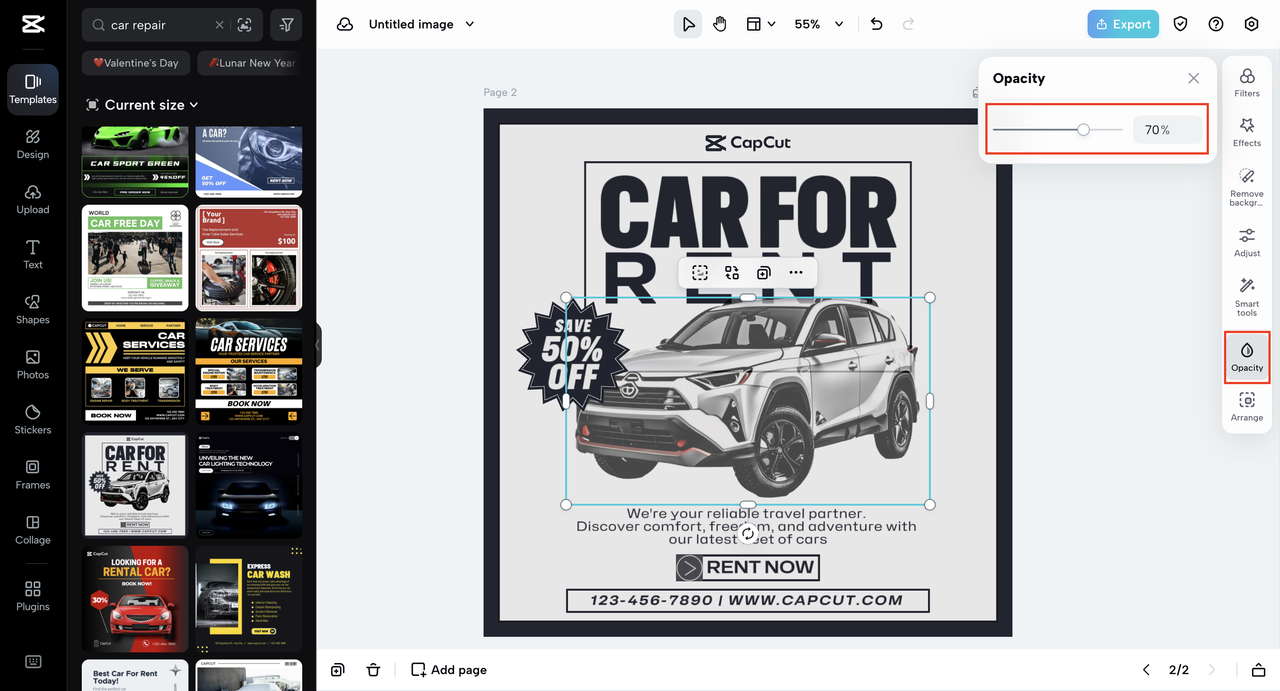
Task: Select the CAR FOR RENT template thumbnail
Action: [x=135, y=486]
